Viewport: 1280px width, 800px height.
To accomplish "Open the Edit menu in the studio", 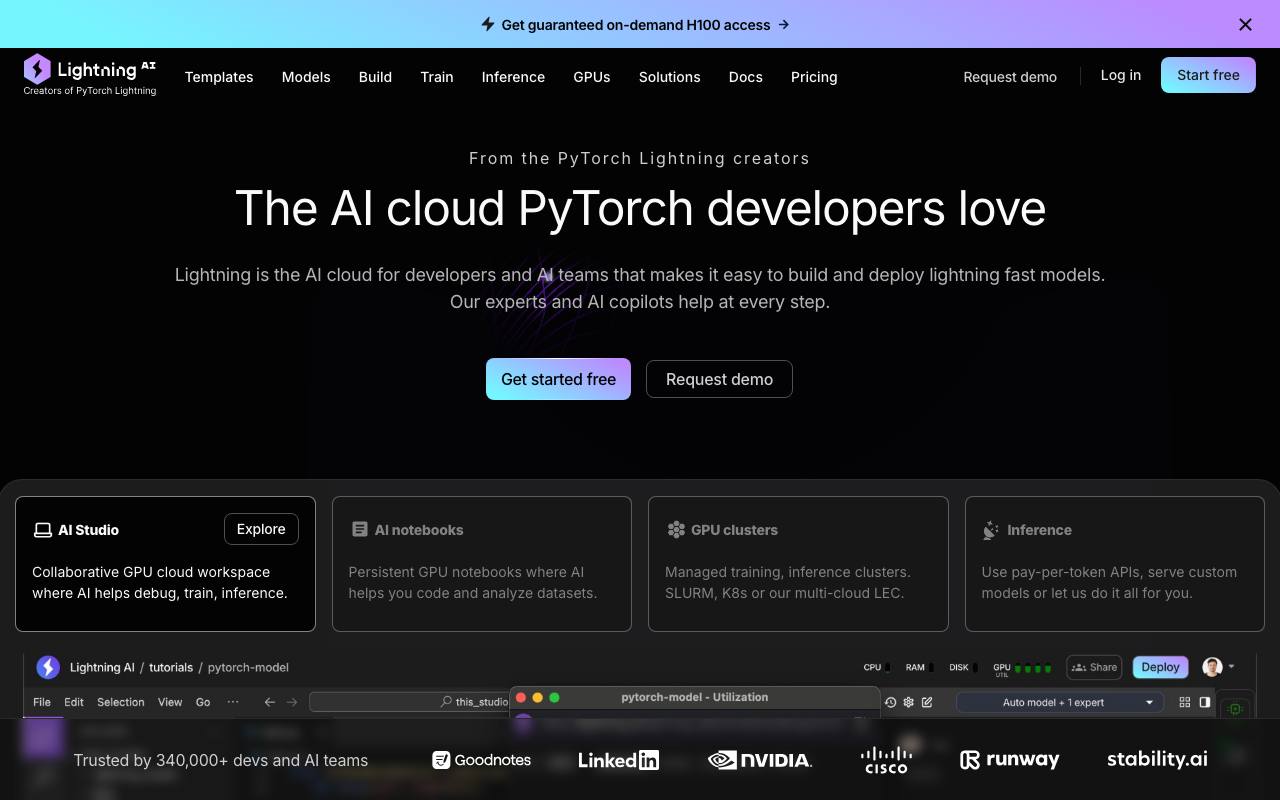I will 74,702.
